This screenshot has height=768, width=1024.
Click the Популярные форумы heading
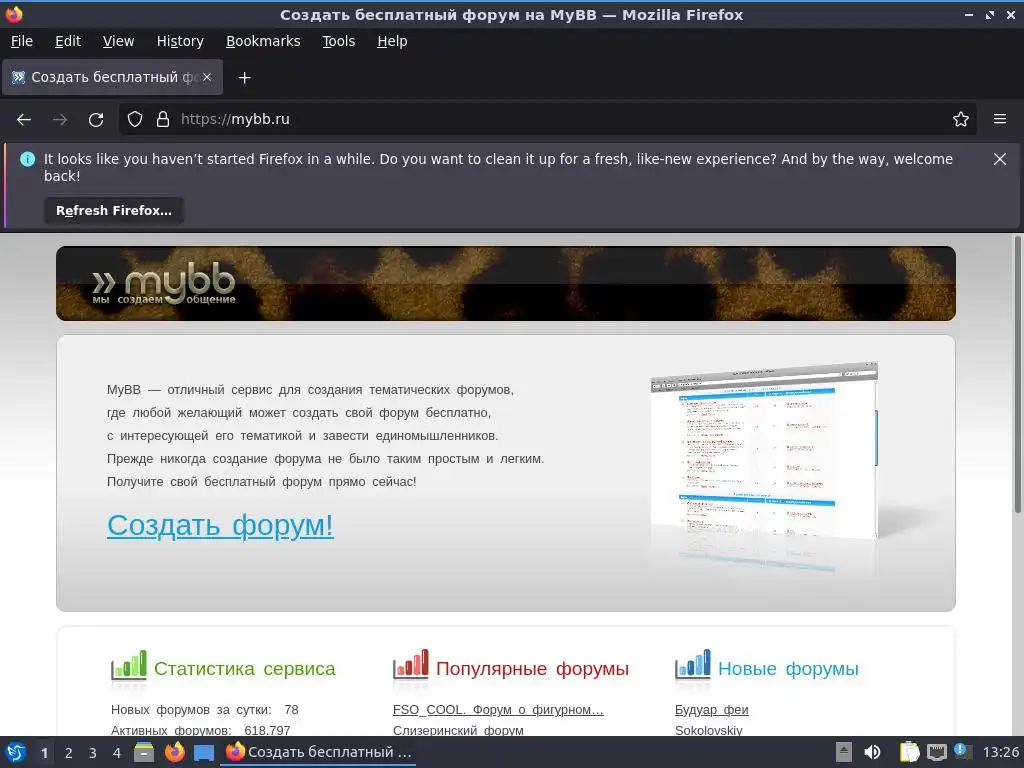pyautogui.click(x=532, y=669)
